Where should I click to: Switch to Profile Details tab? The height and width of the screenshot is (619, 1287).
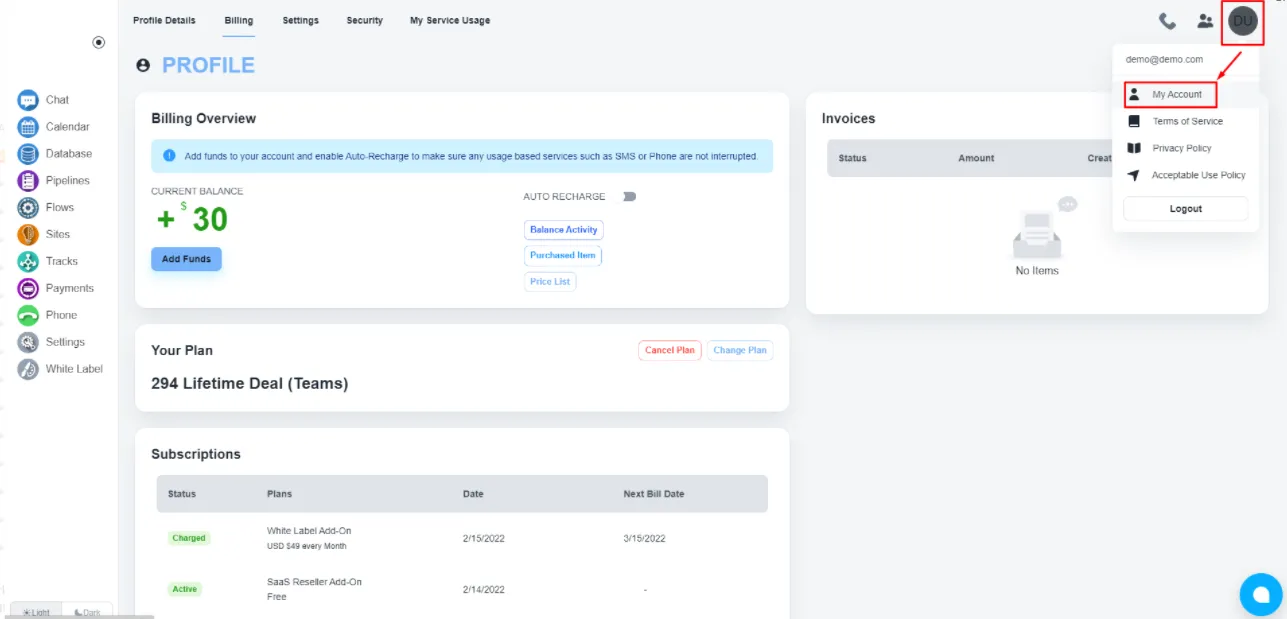coord(164,20)
